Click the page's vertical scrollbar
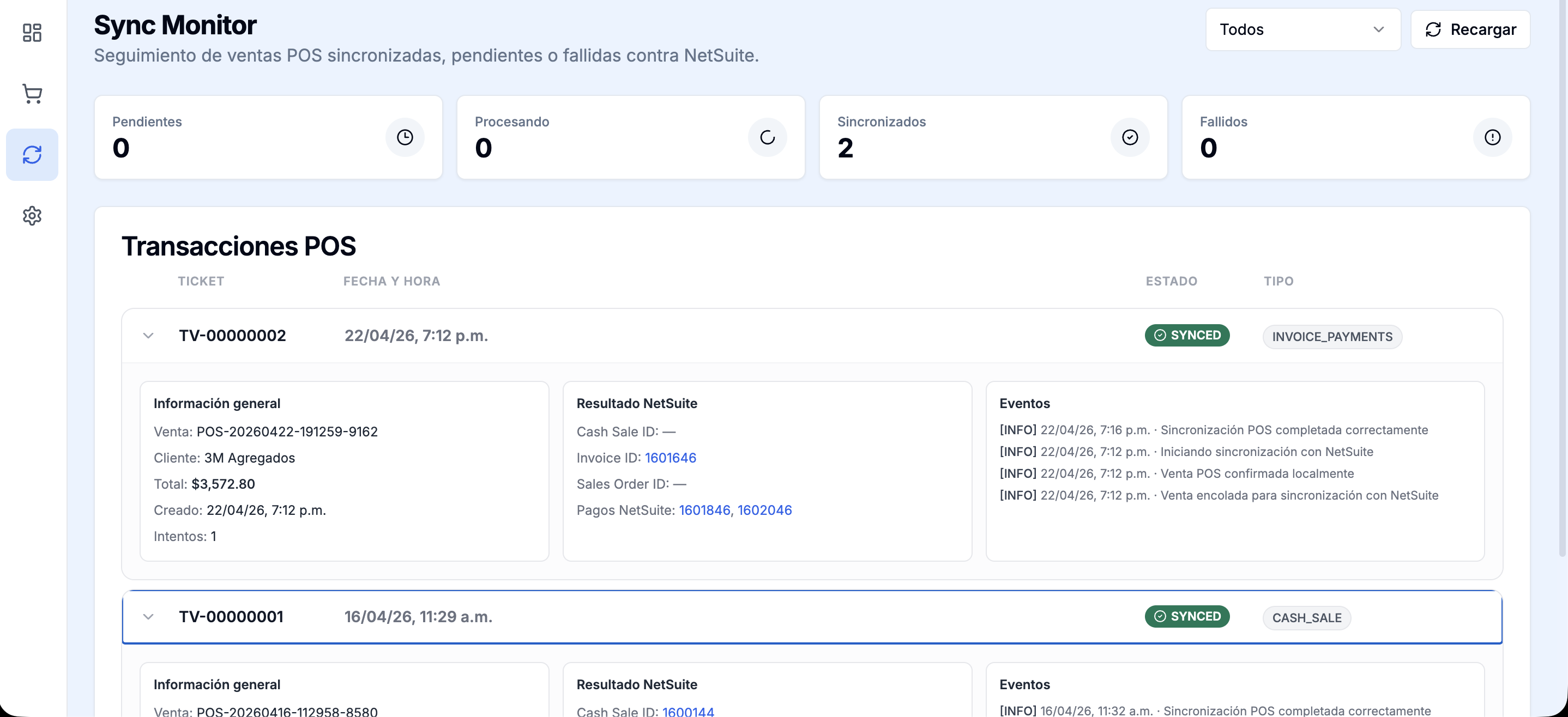Viewport: 1568px width, 717px height. click(x=1562, y=278)
